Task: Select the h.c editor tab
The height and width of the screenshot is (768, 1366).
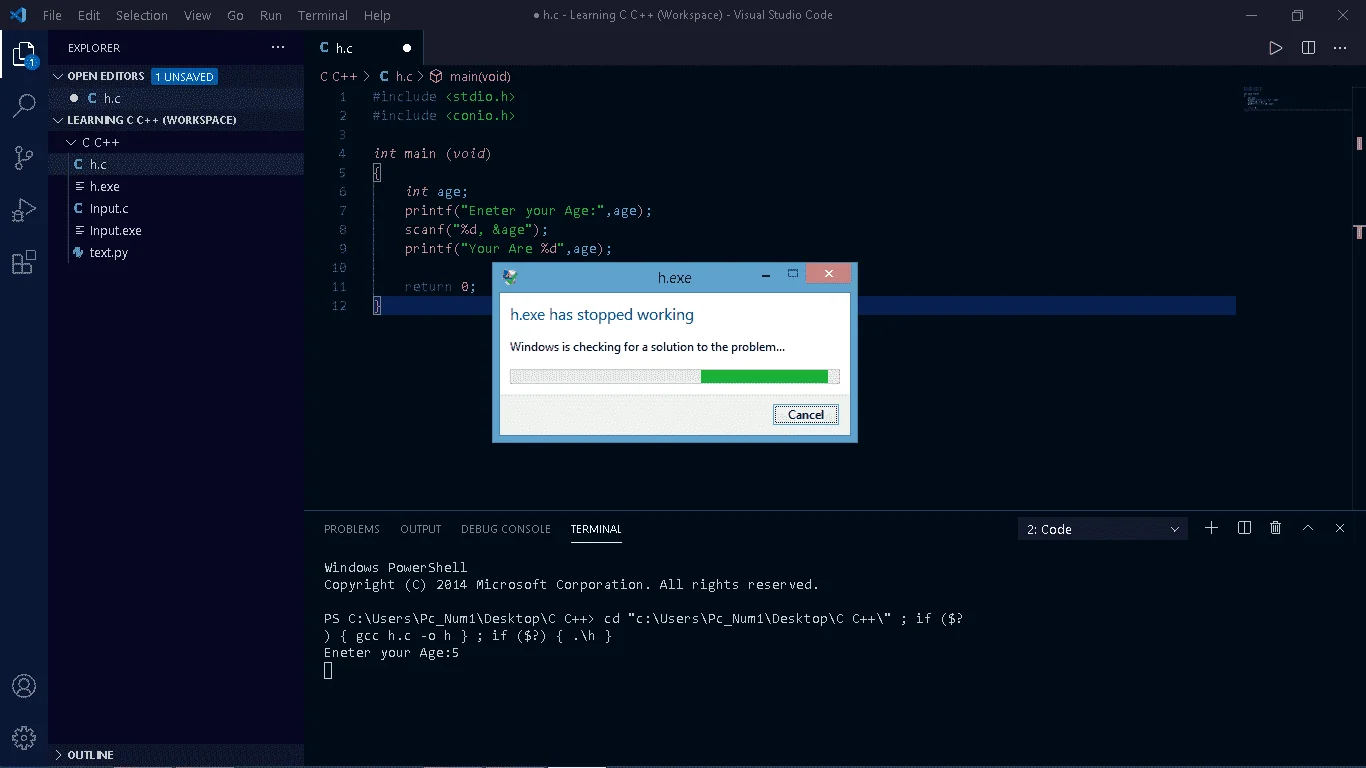Action: point(364,48)
